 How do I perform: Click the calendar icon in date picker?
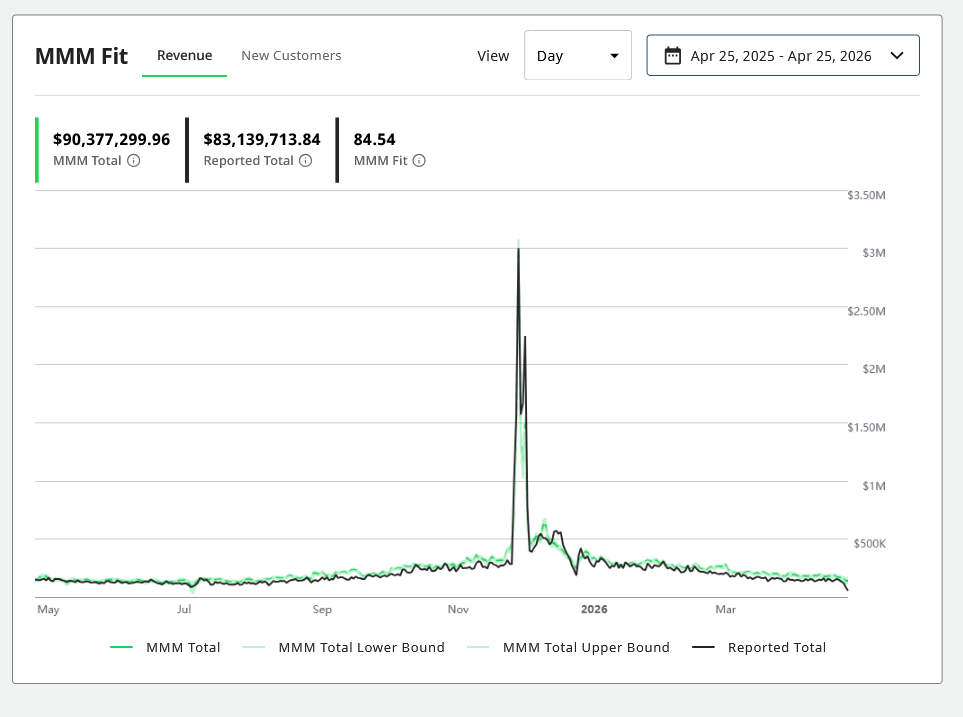tap(673, 56)
